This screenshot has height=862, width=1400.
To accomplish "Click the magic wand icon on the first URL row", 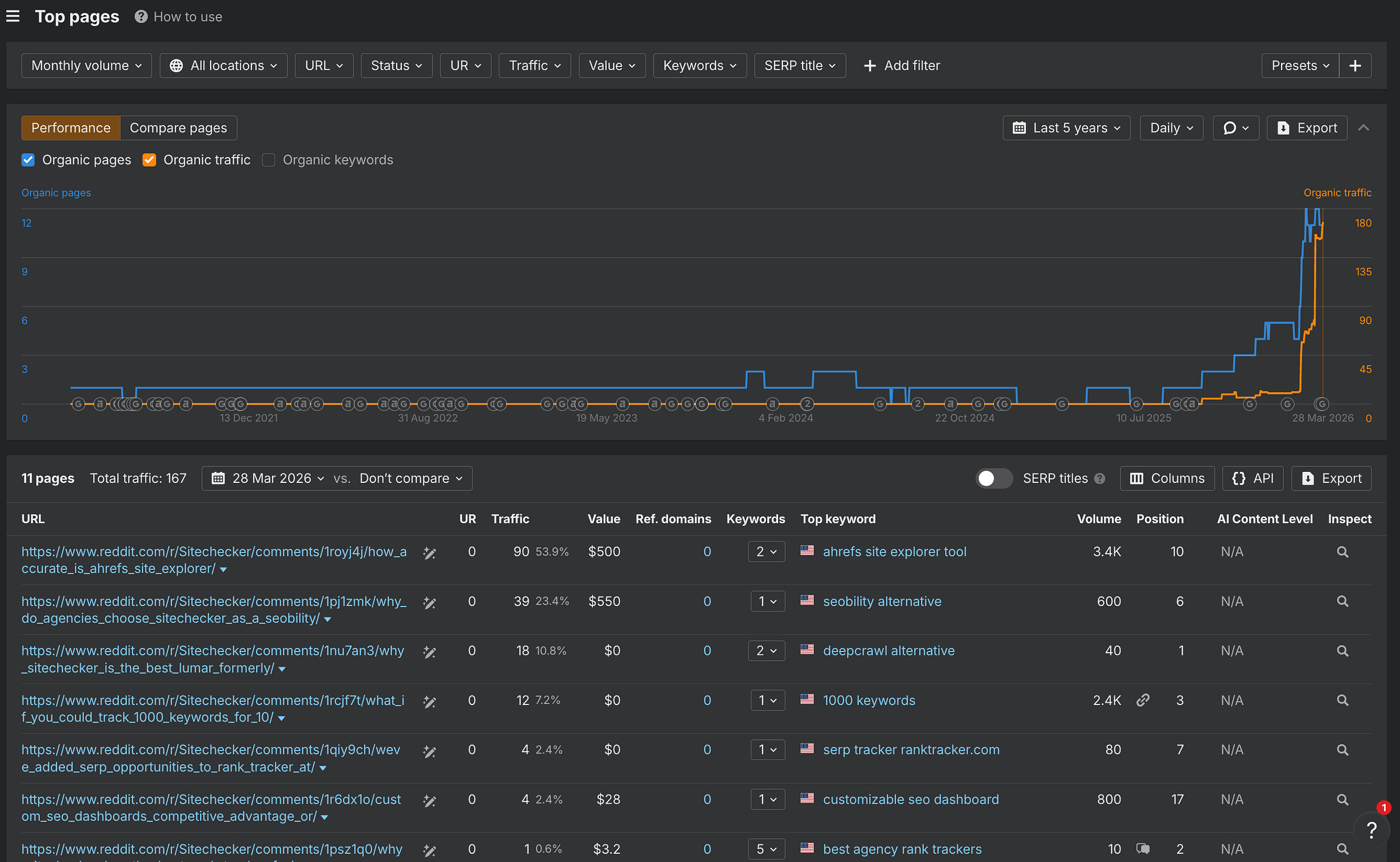I will pos(430,552).
